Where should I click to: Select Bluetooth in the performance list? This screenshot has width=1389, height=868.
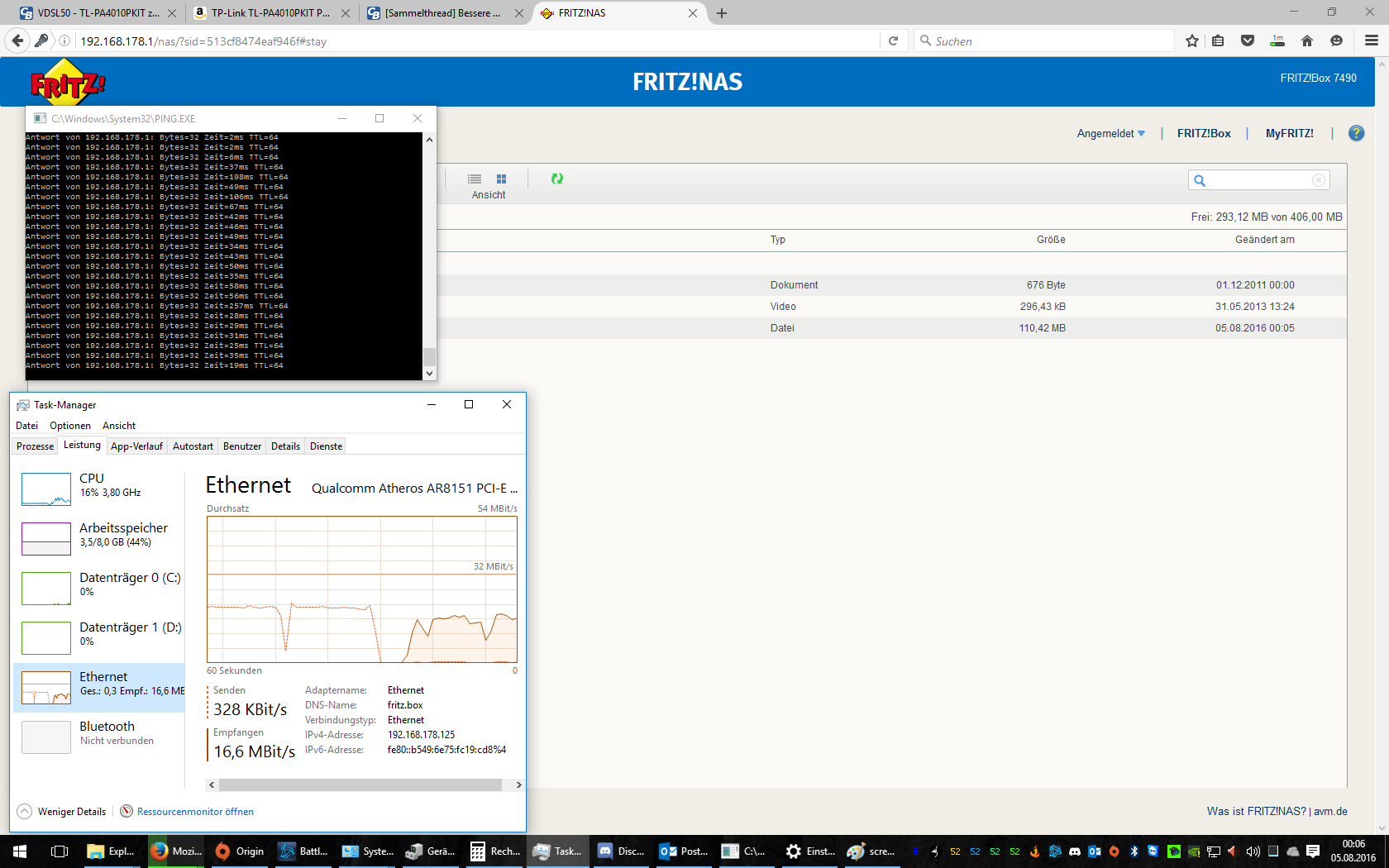(99, 736)
